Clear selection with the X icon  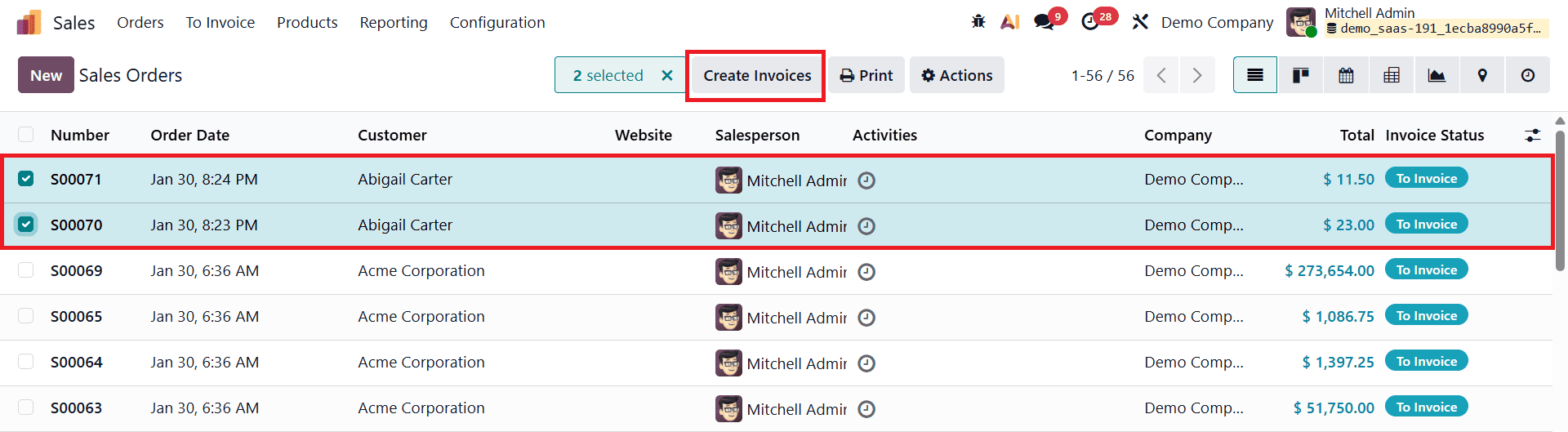tap(667, 75)
